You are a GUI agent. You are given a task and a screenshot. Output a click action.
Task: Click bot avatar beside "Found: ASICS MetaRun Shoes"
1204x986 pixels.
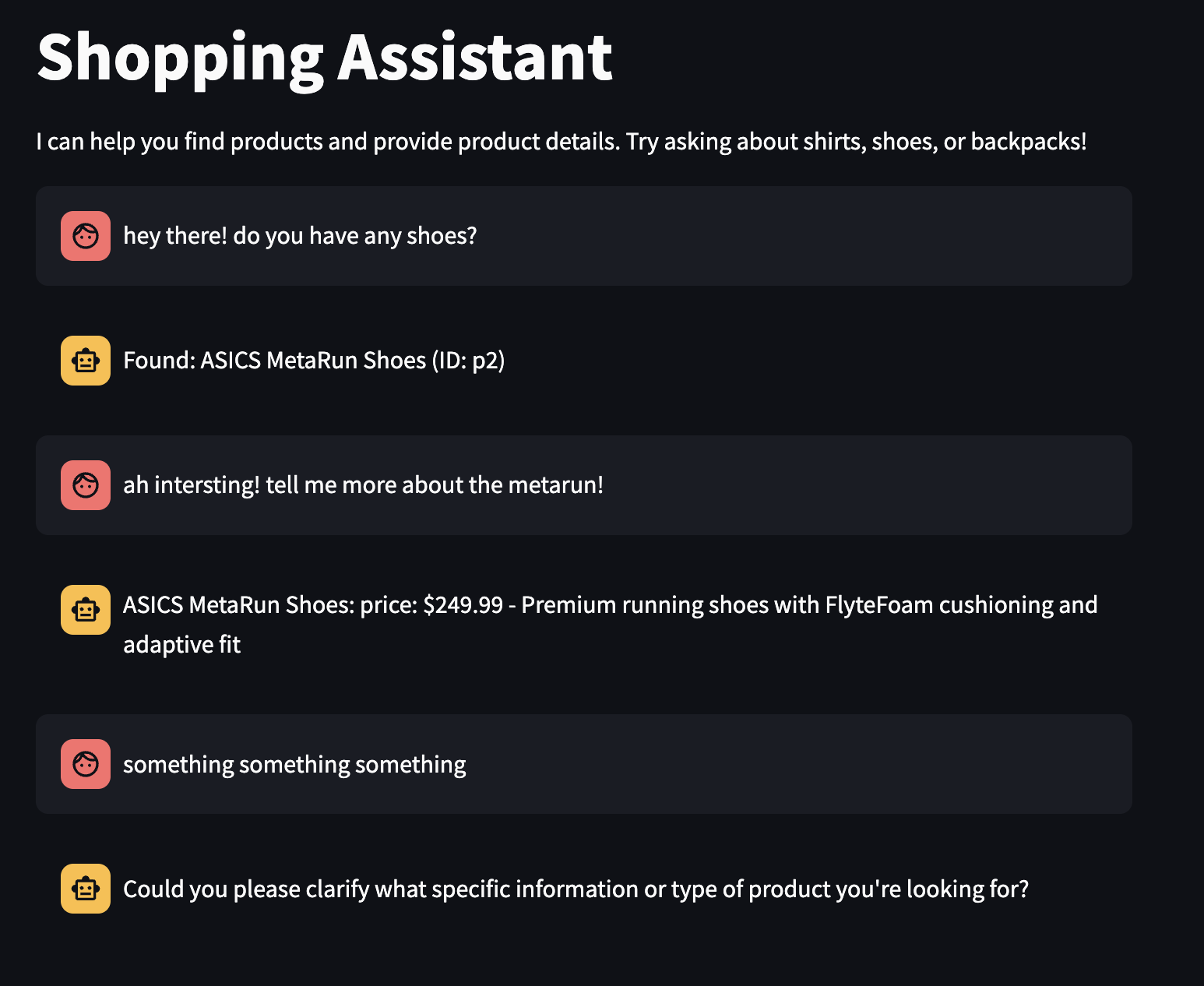coord(86,361)
